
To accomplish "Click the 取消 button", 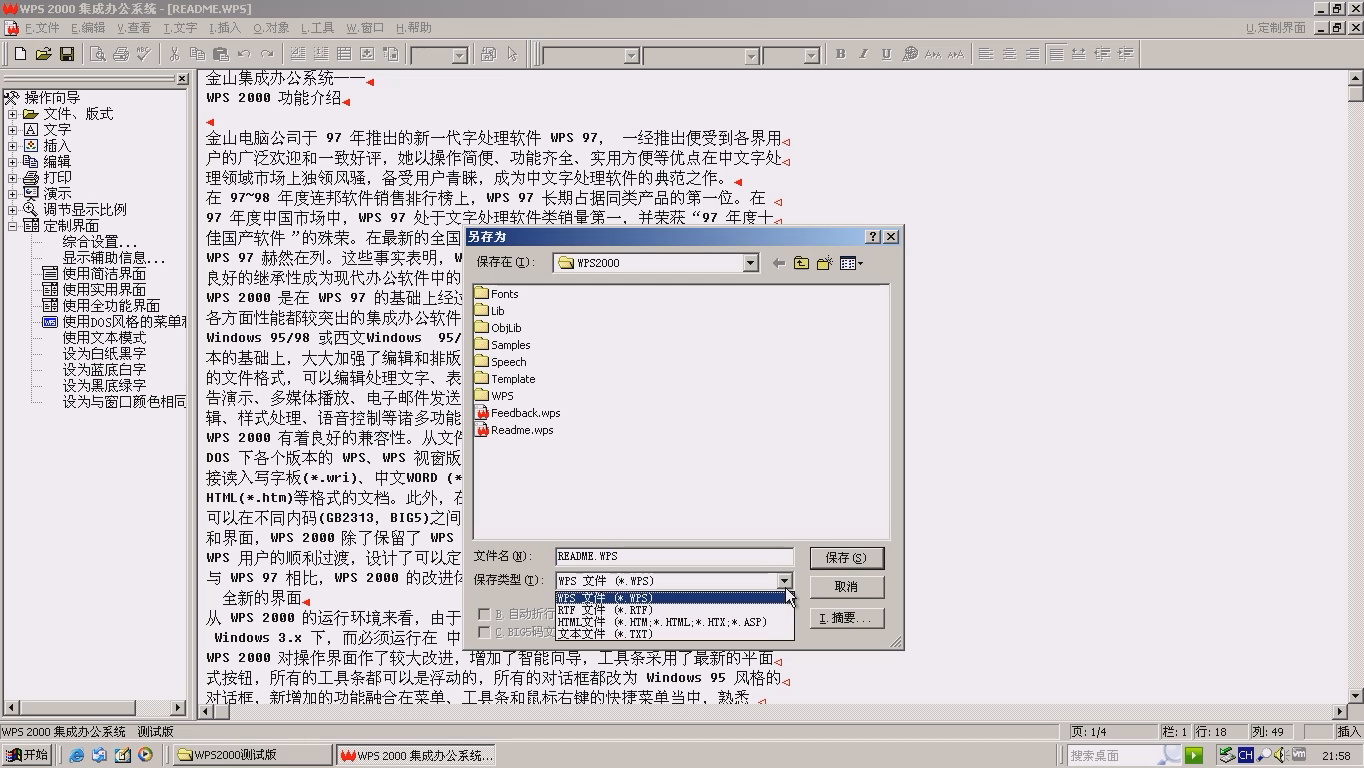I will [x=845, y=587].
